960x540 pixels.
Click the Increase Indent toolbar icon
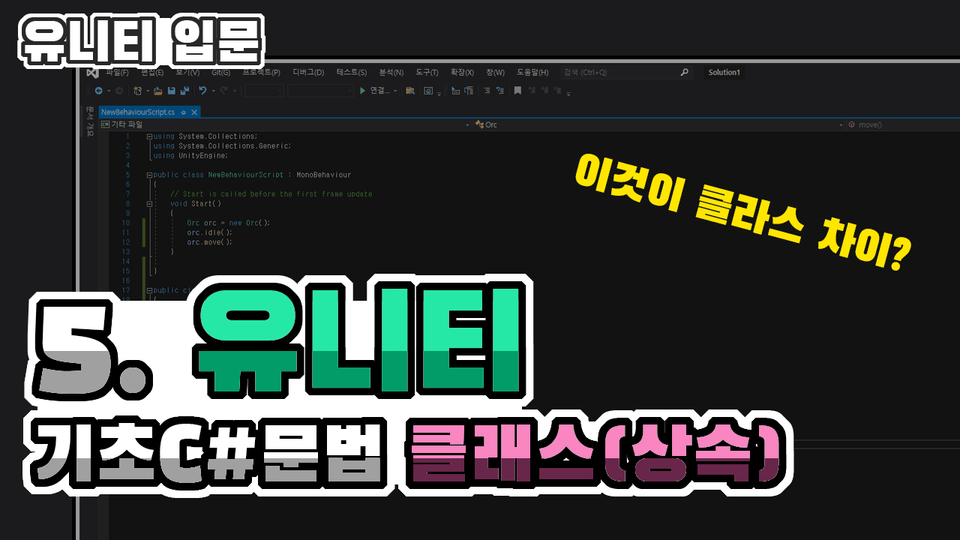[x=487, y=91]
